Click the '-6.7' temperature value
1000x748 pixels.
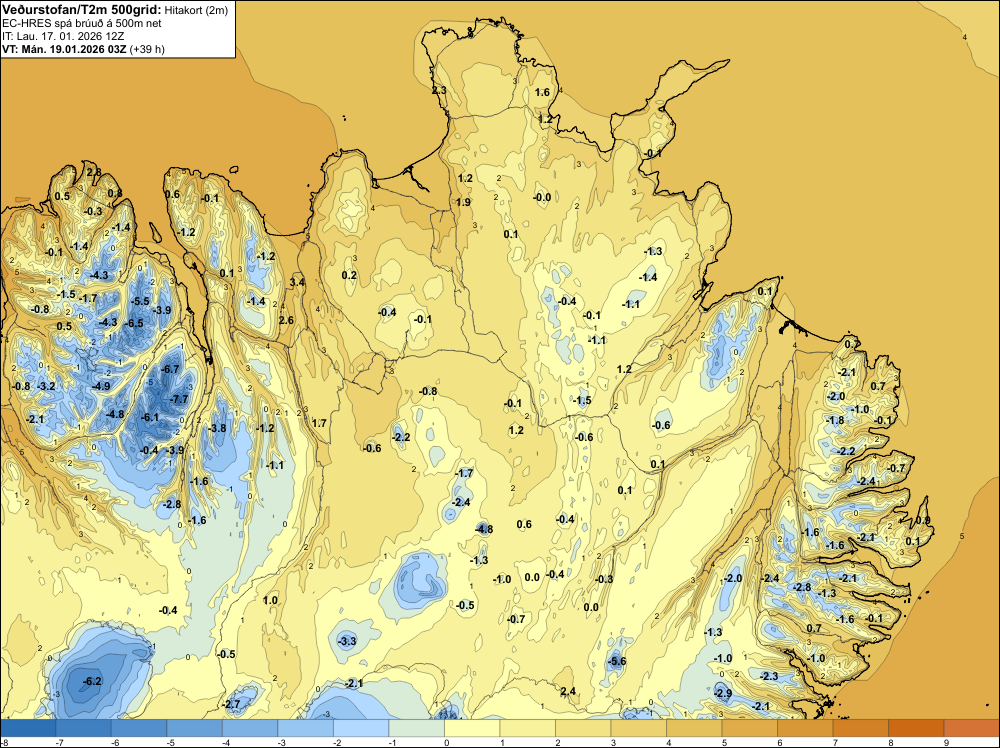click(x=170, y=369)
